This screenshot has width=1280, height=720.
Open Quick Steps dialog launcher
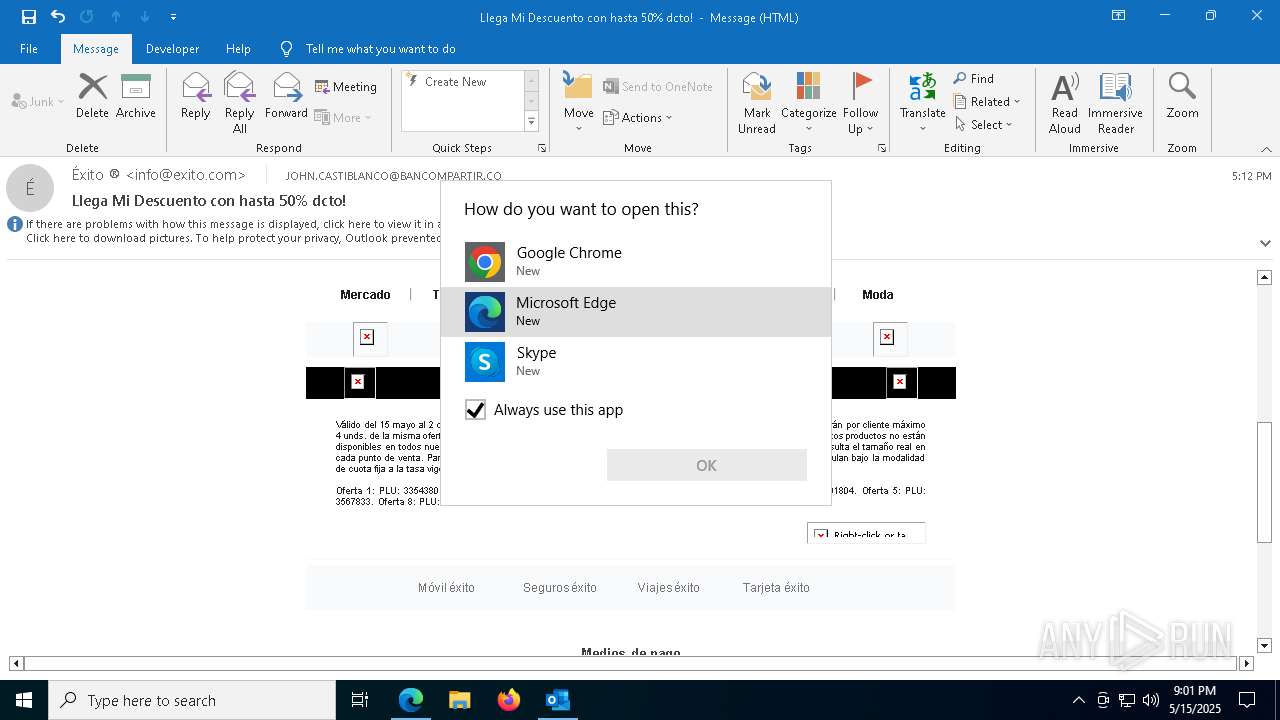coord(542,148)
